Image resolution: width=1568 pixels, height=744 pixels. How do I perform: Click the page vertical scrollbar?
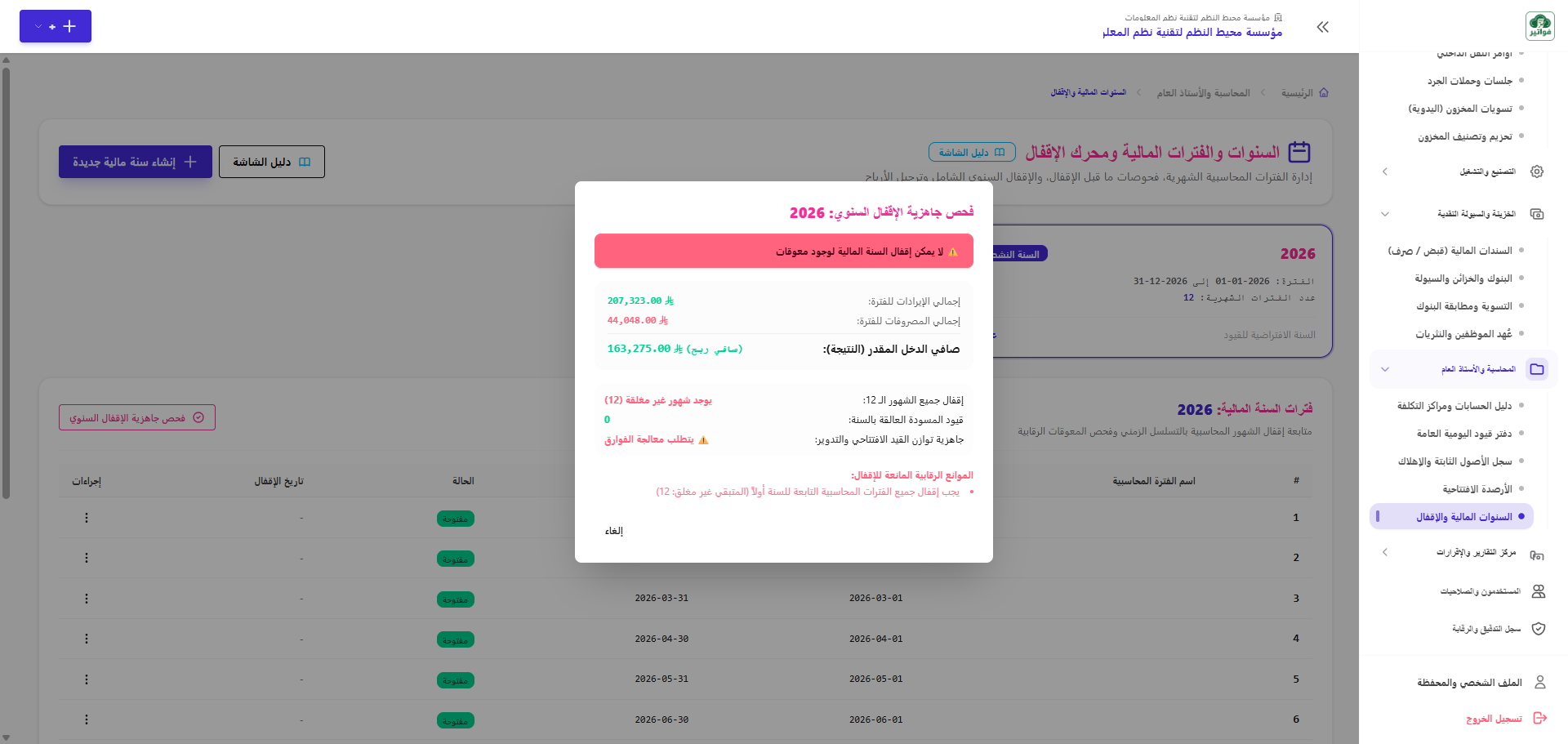tap(6, 282)
